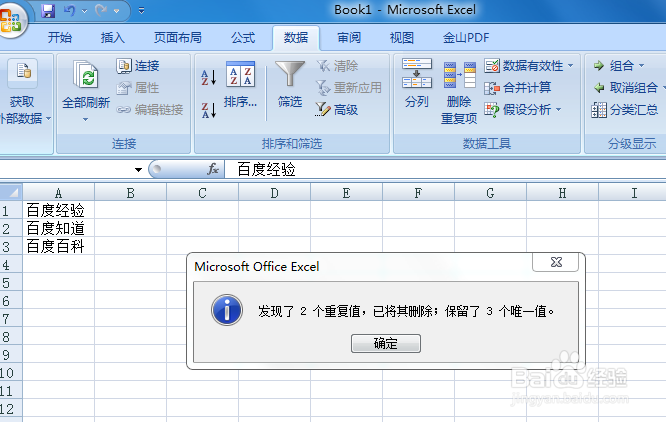The height and width of the screenshot is (422, 666).
Task: Click 编辑链接 edit links
Action: 150,110
